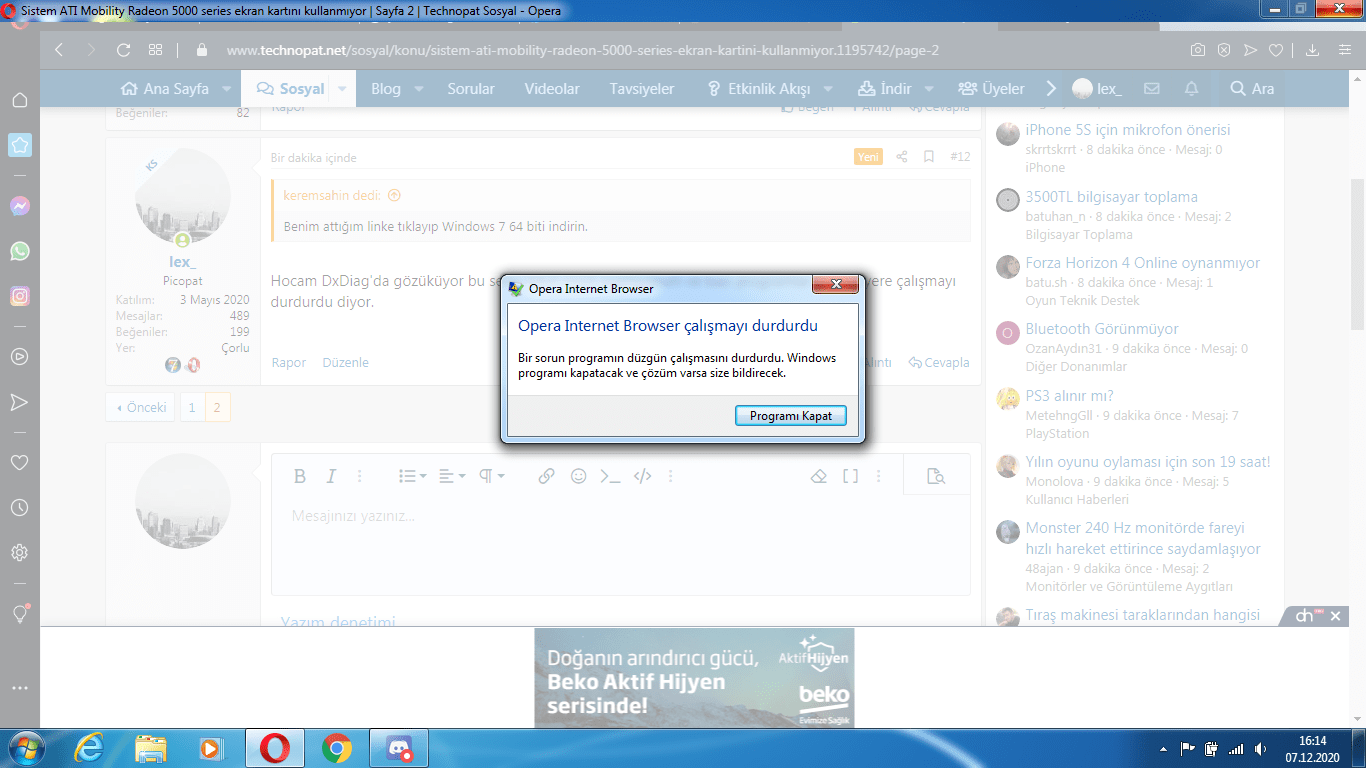1366x768 pixels.
Task: Open thread "Bluetooth Görünmüyor"
Action: coord(1102,329)
